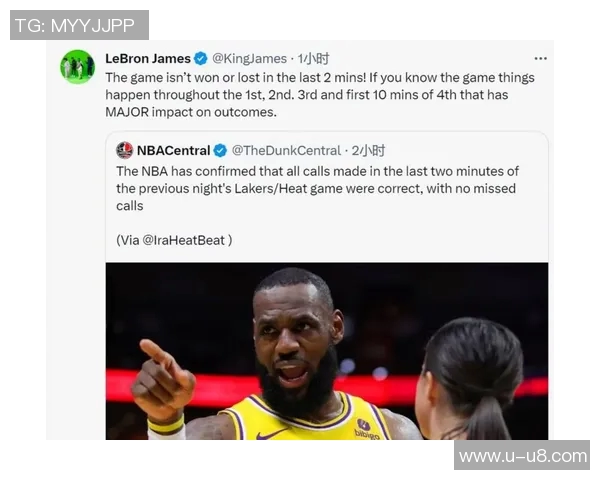600x480 pixels.
Task: Visit the @TheDunkCentral handle
Action: pos(286,151)
